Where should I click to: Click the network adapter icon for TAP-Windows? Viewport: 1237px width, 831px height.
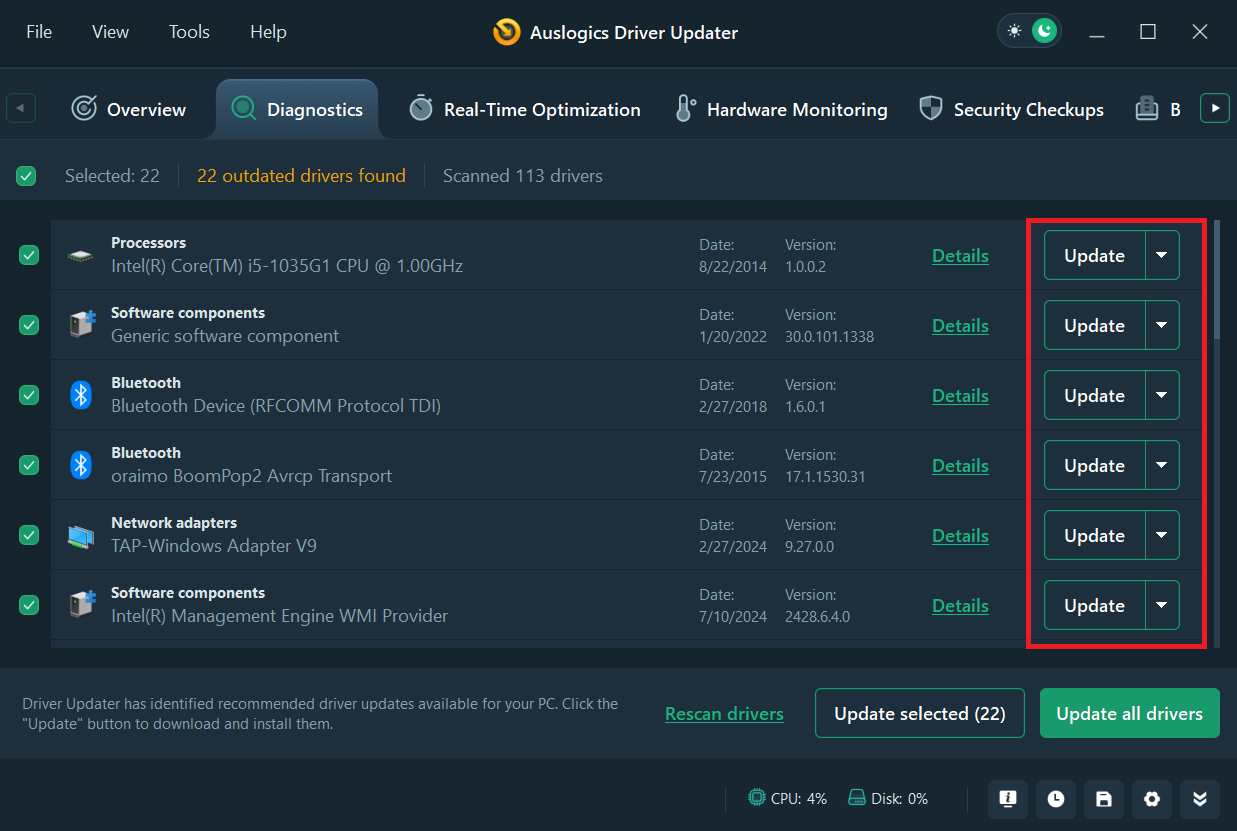tap(81, 536)
